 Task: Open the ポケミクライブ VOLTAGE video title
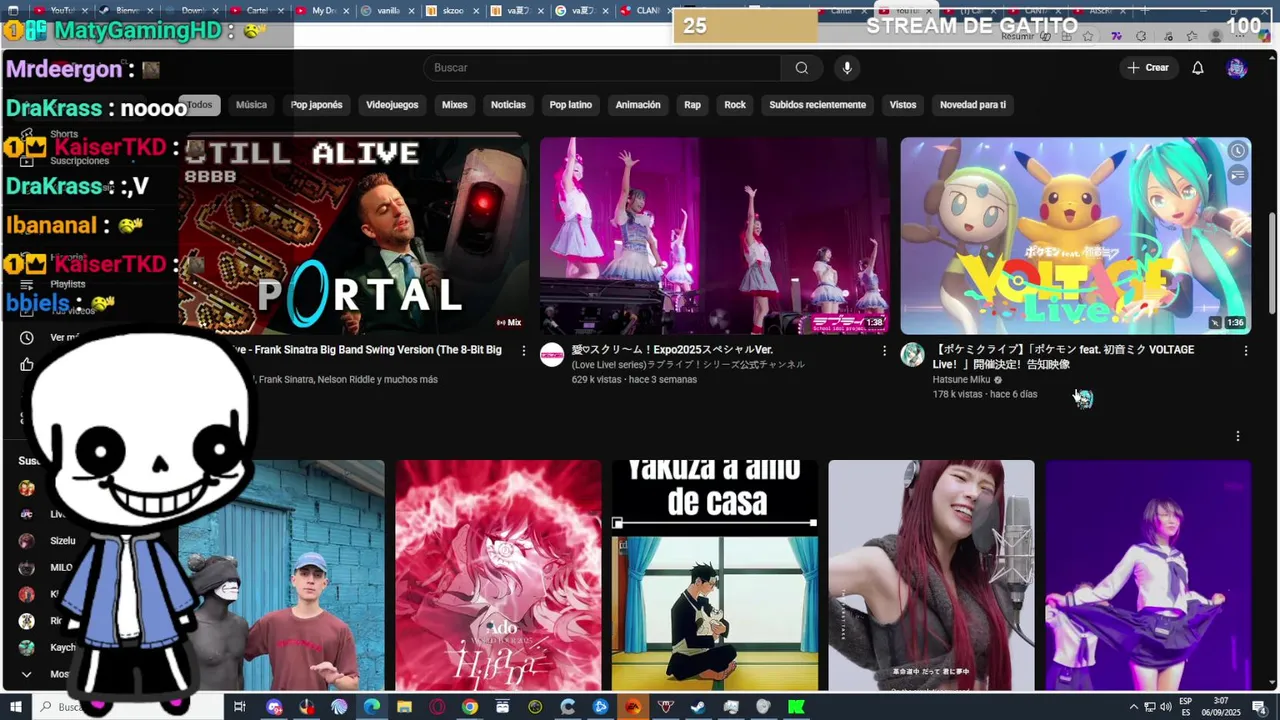(1063, 357)
